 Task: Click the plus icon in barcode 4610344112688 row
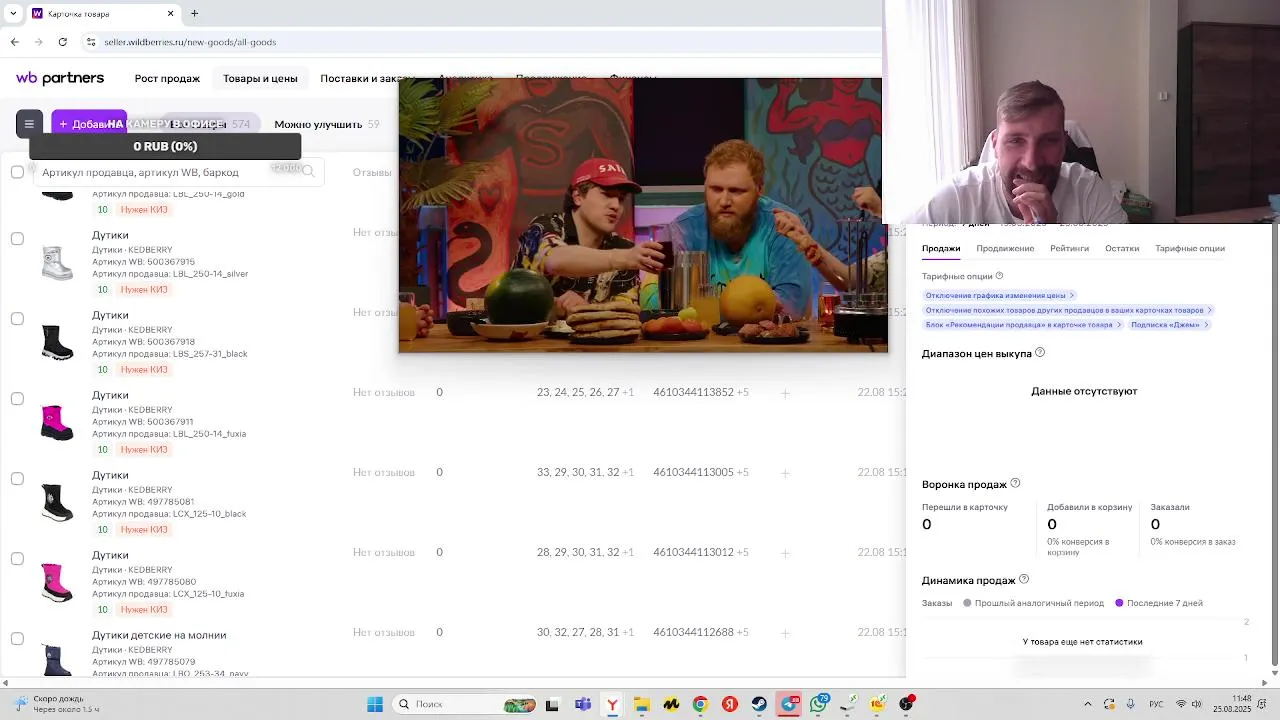(x=785, y=633)
